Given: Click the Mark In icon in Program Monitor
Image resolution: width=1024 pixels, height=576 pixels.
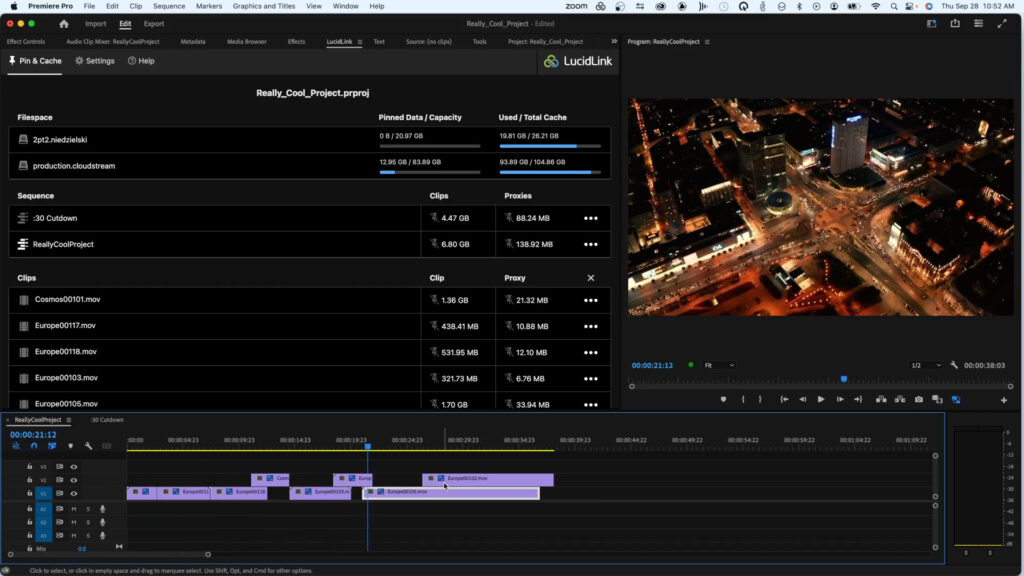Looking at the screenshot, I should [x=743, y=401].
